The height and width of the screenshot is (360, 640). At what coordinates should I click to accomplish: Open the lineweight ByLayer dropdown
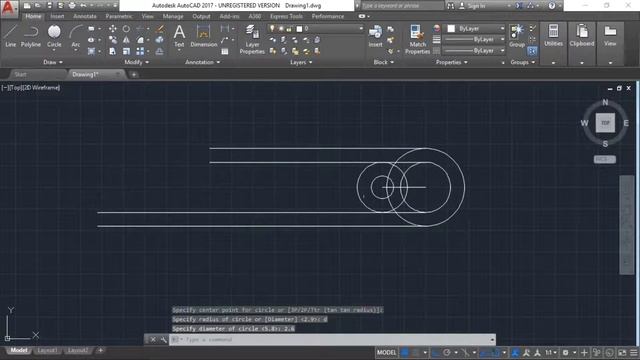[475, 40]
